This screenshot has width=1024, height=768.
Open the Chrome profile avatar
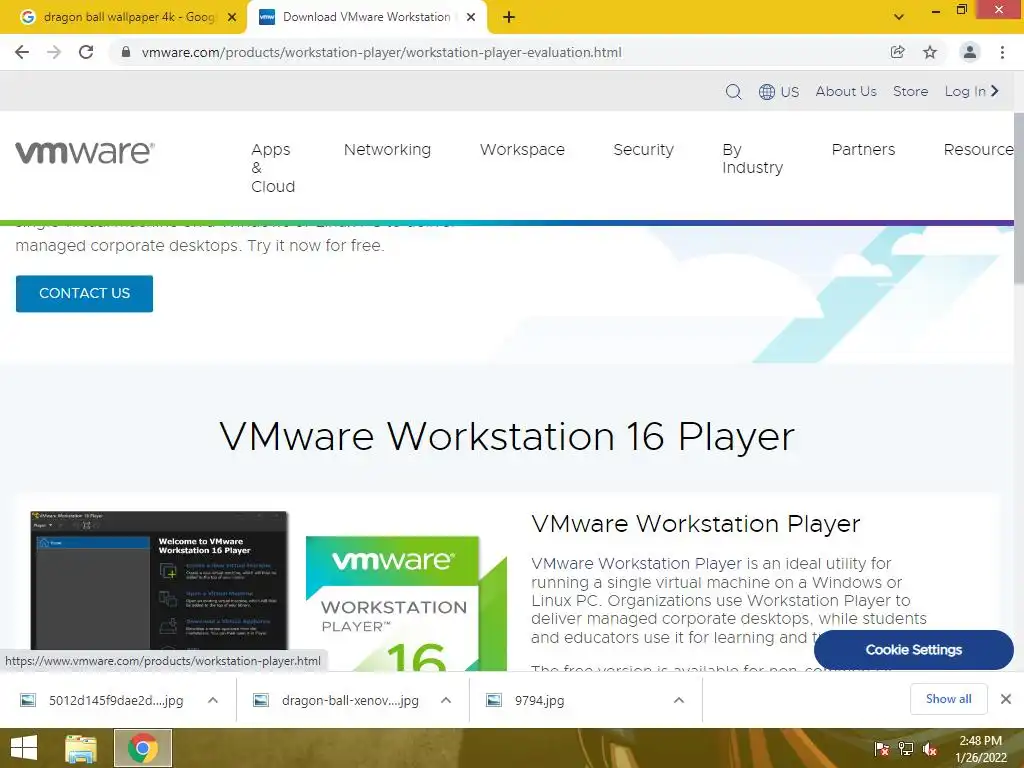tap(970, 52)
